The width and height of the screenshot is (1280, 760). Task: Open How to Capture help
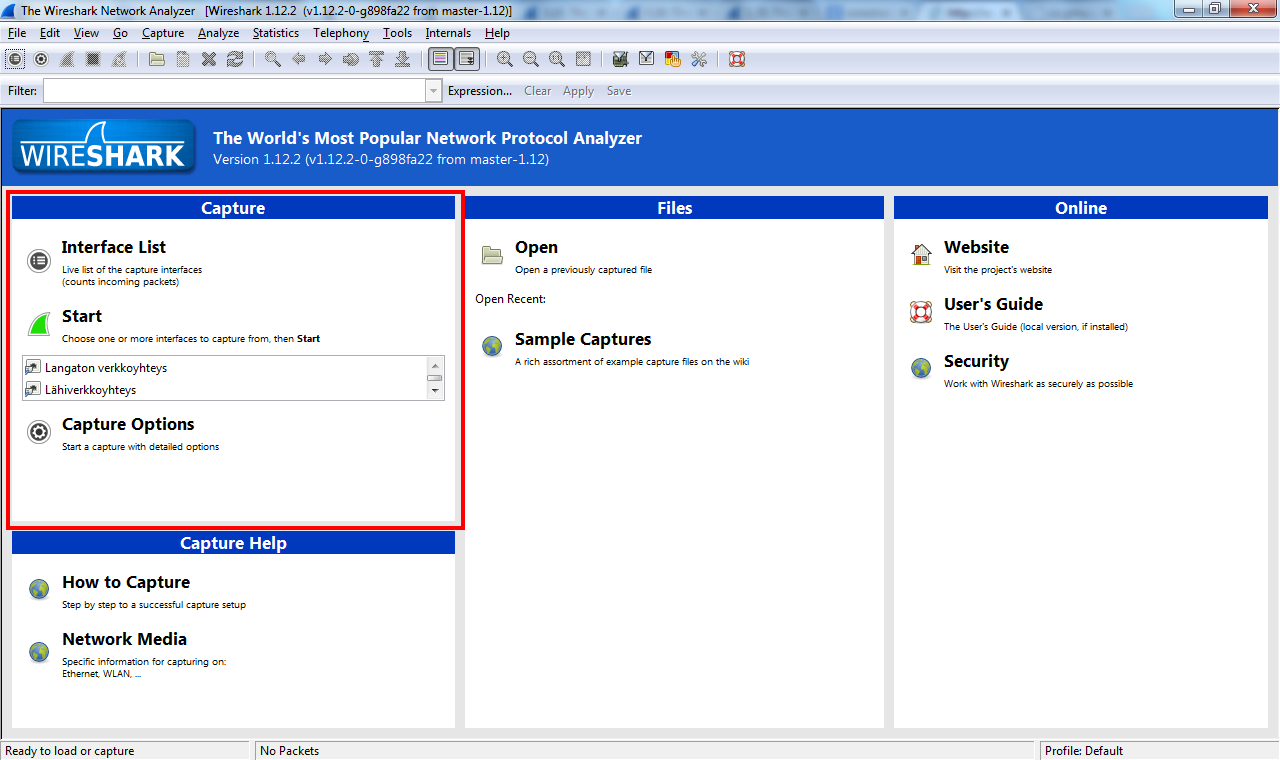126,582
